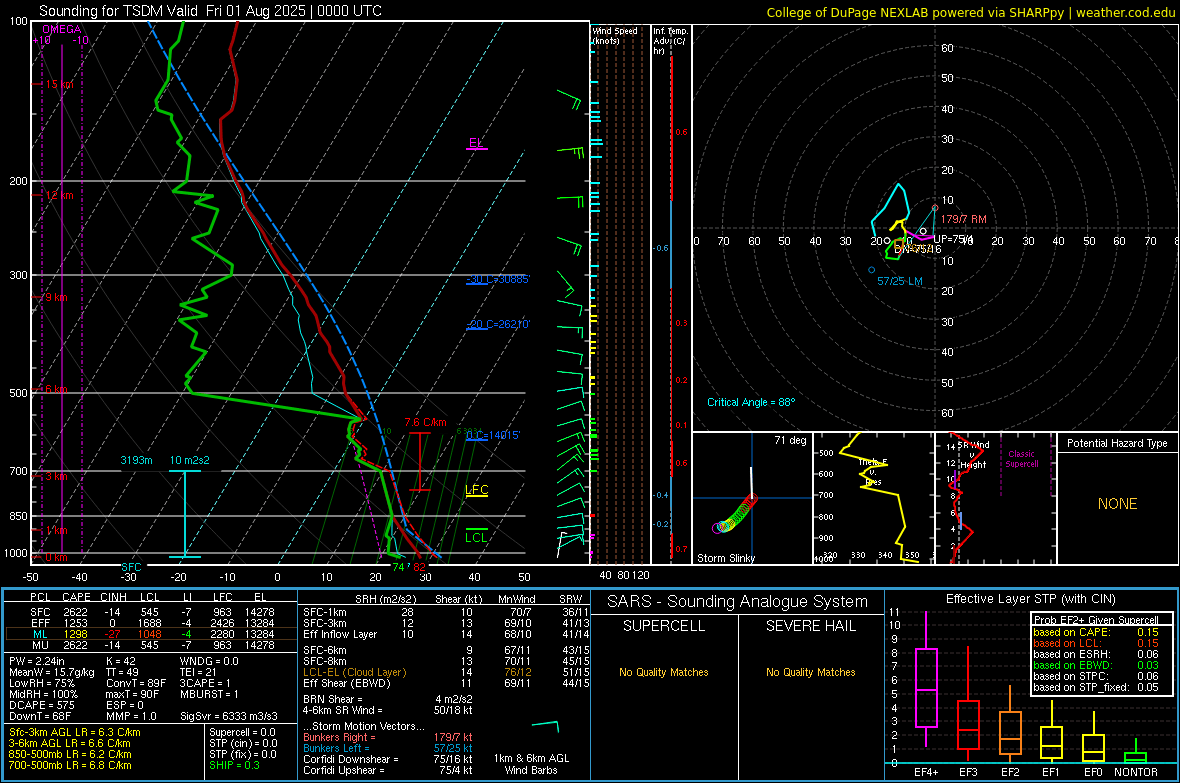Click 'Sfc-3km AGL LR = 6.3 C/km'
The image size is (1180, 783).
point(75,732)
